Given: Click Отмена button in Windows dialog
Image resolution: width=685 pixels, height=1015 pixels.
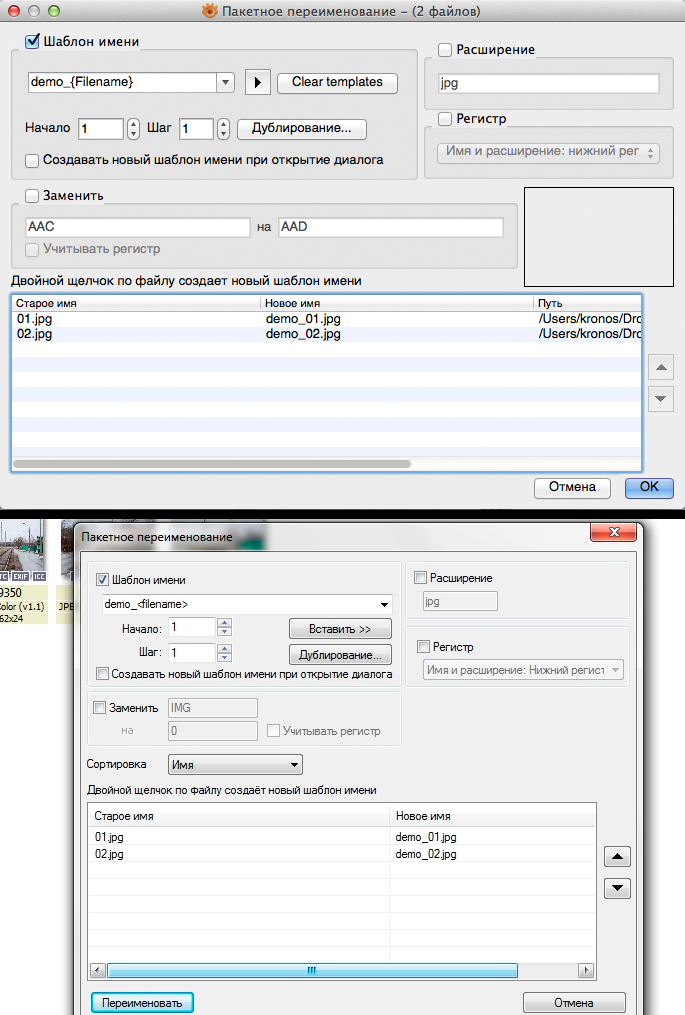Looking at the screenshot, I should (574, 1003).
